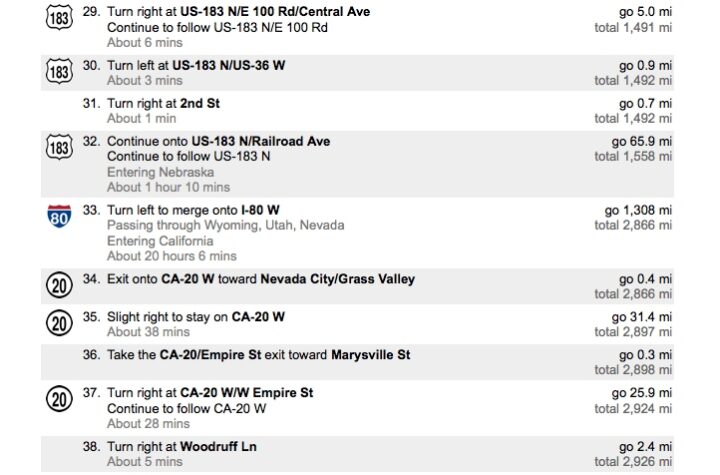Click the US-183 shield icon beside step 32
Screen dimensions: 720x475
(x=59, y=147)
